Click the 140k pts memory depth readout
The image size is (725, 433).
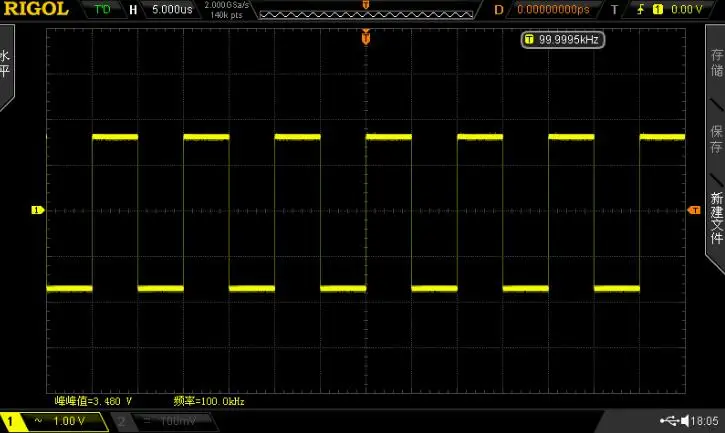227,15
